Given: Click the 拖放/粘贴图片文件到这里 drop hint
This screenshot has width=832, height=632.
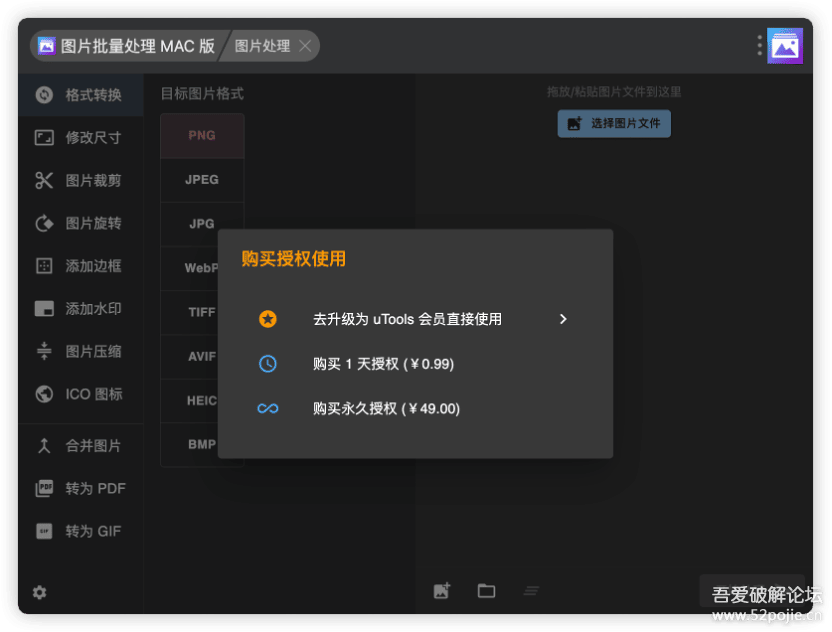Looking at the screenshot, I should click(x=614, y=92).
